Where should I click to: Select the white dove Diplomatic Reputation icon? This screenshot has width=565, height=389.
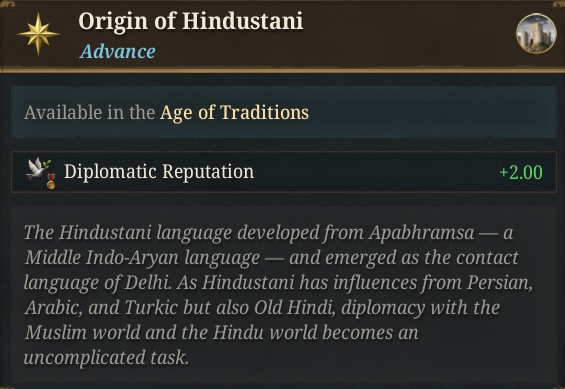[38, 168]
